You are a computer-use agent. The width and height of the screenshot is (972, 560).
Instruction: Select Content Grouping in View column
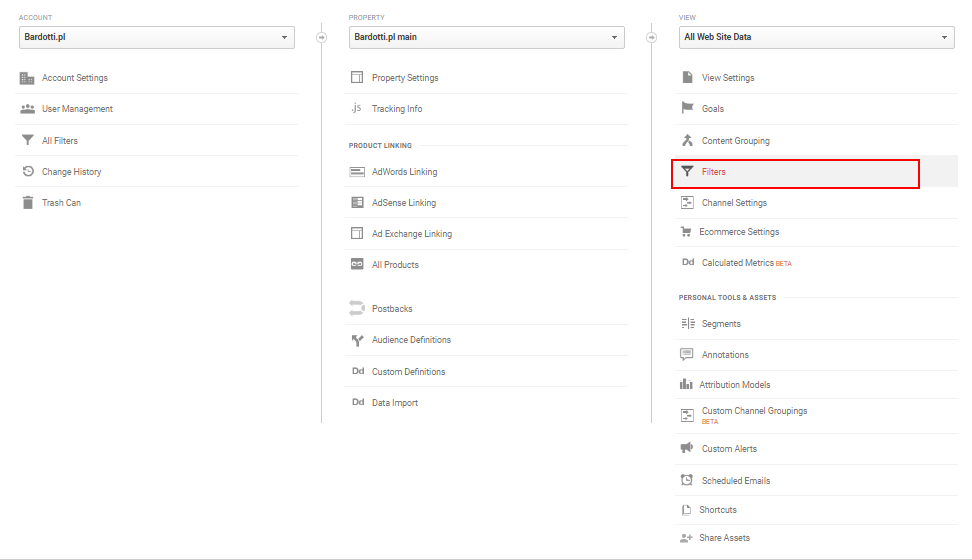735,141
